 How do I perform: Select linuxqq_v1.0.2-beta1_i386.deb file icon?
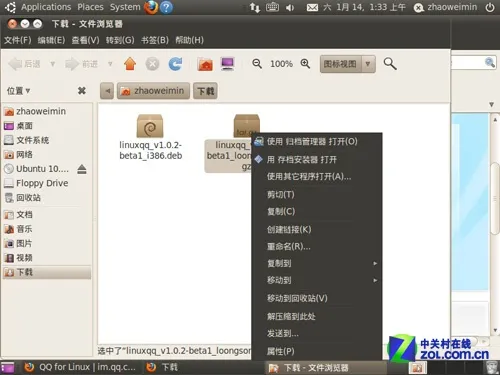pyautogui.click(x=150, y=126)
